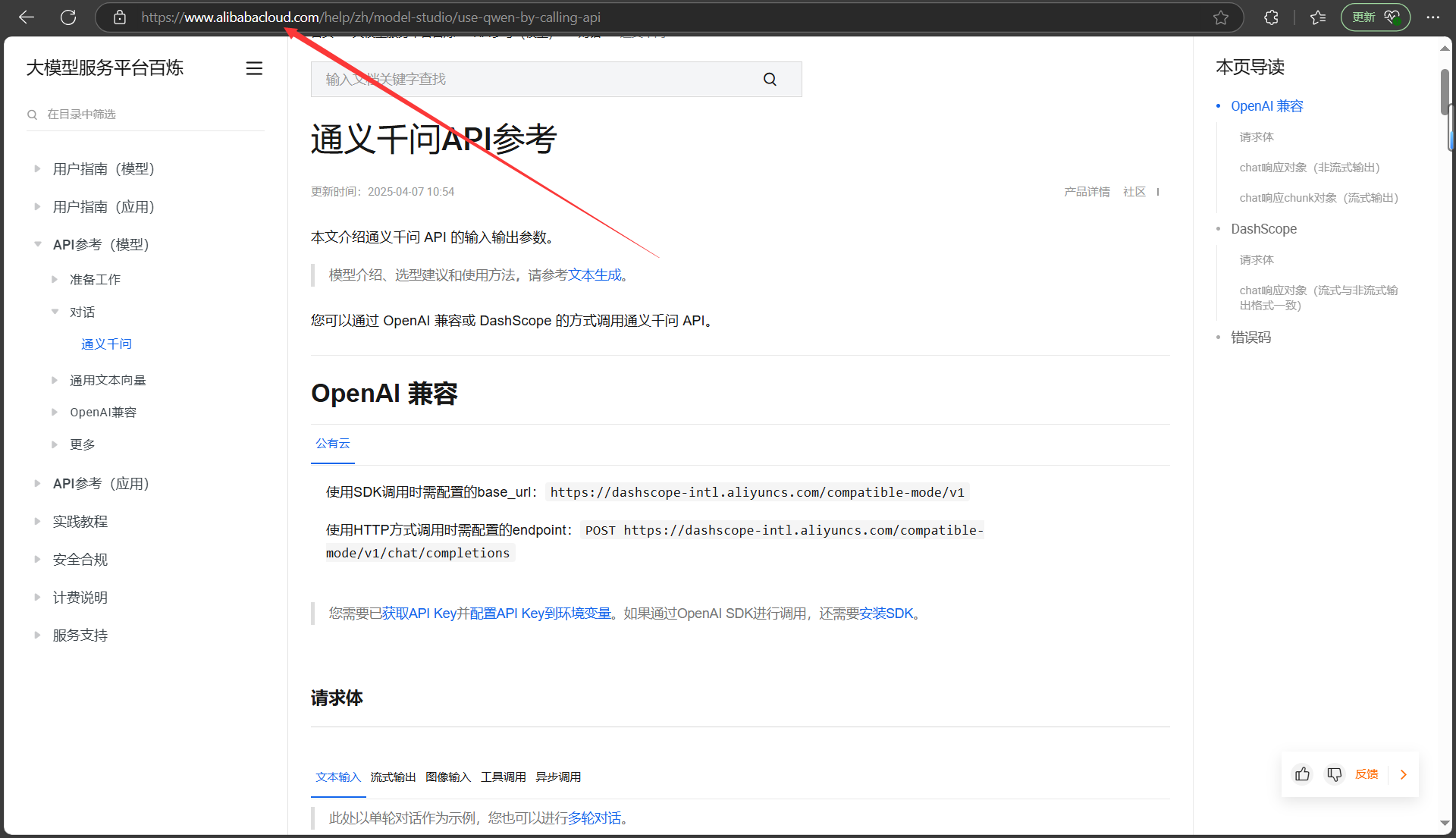This screenshot has width=1456, height=838.
Task: Expand the 通用文本向量 tree item
Action: (x=55, y=380)
